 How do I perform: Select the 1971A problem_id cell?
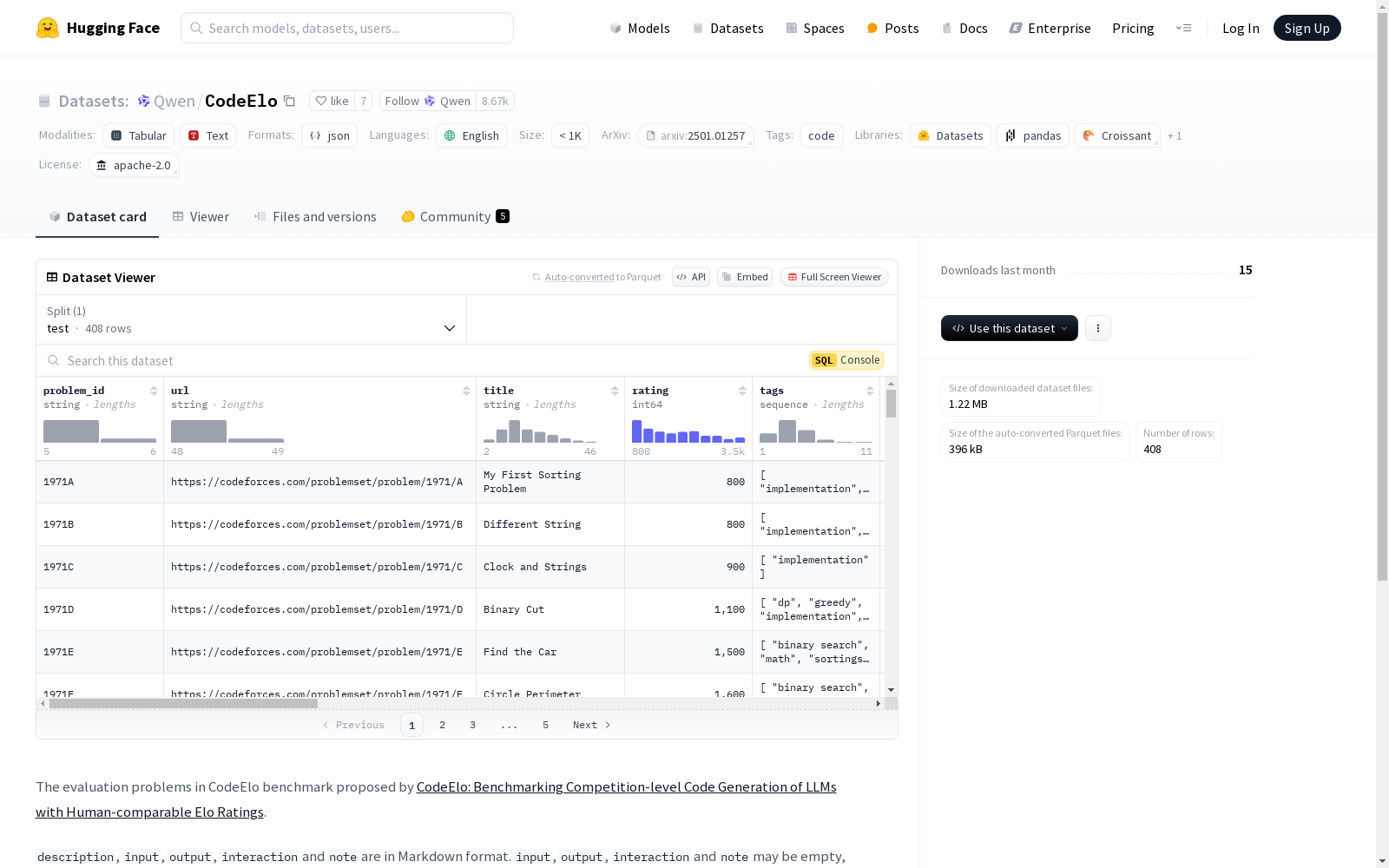pyautogui.click(x=100, y=482)
